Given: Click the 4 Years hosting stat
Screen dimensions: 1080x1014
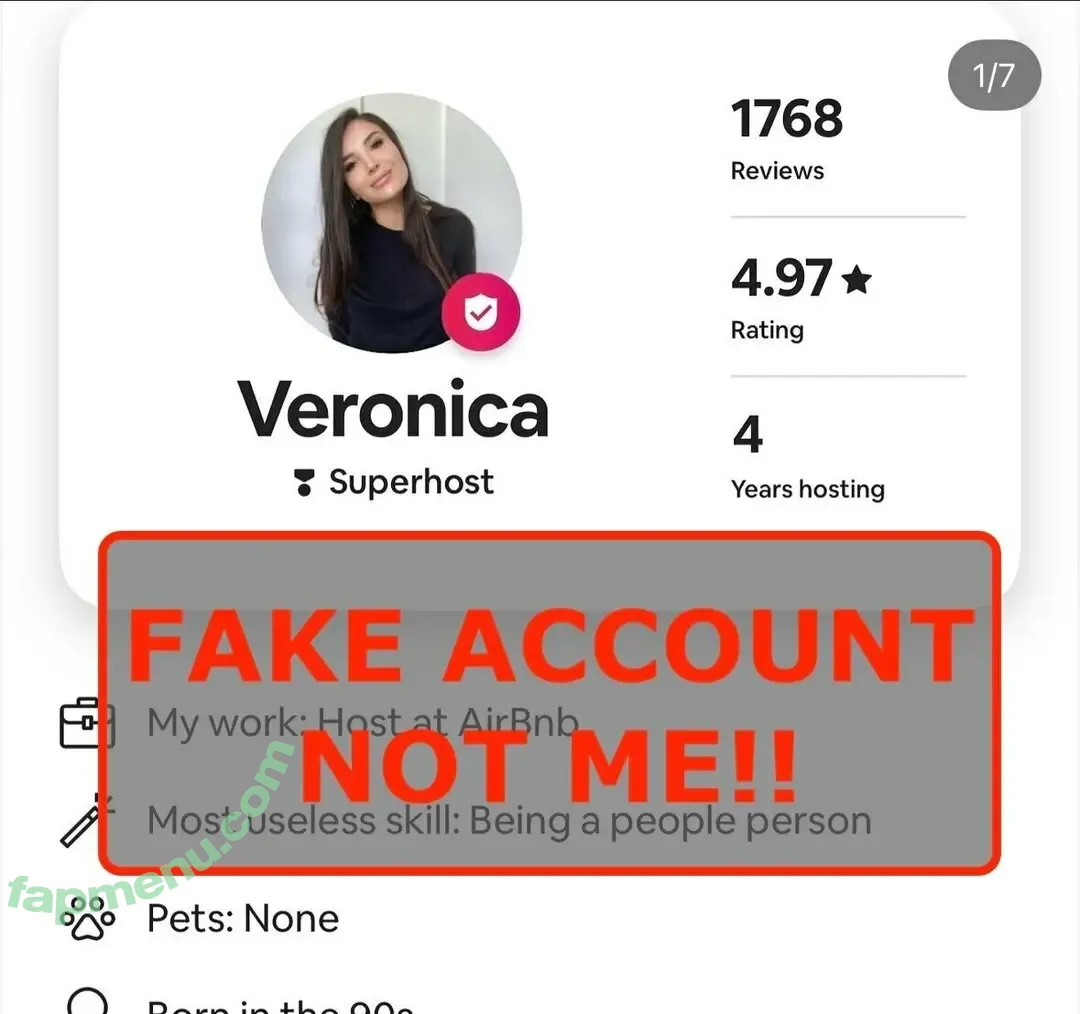Looking at the screenshot, I should coord(807,457).
